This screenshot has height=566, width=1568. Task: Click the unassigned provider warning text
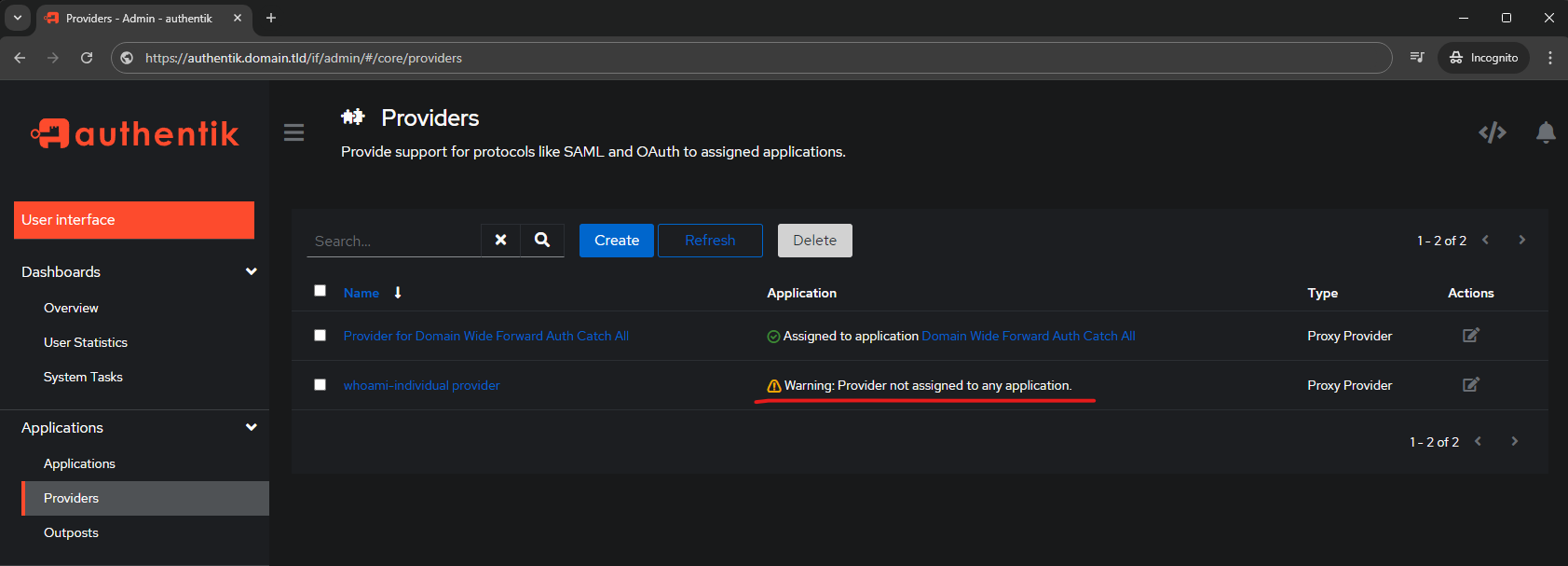pyautogui.click(x=928, y=385)
